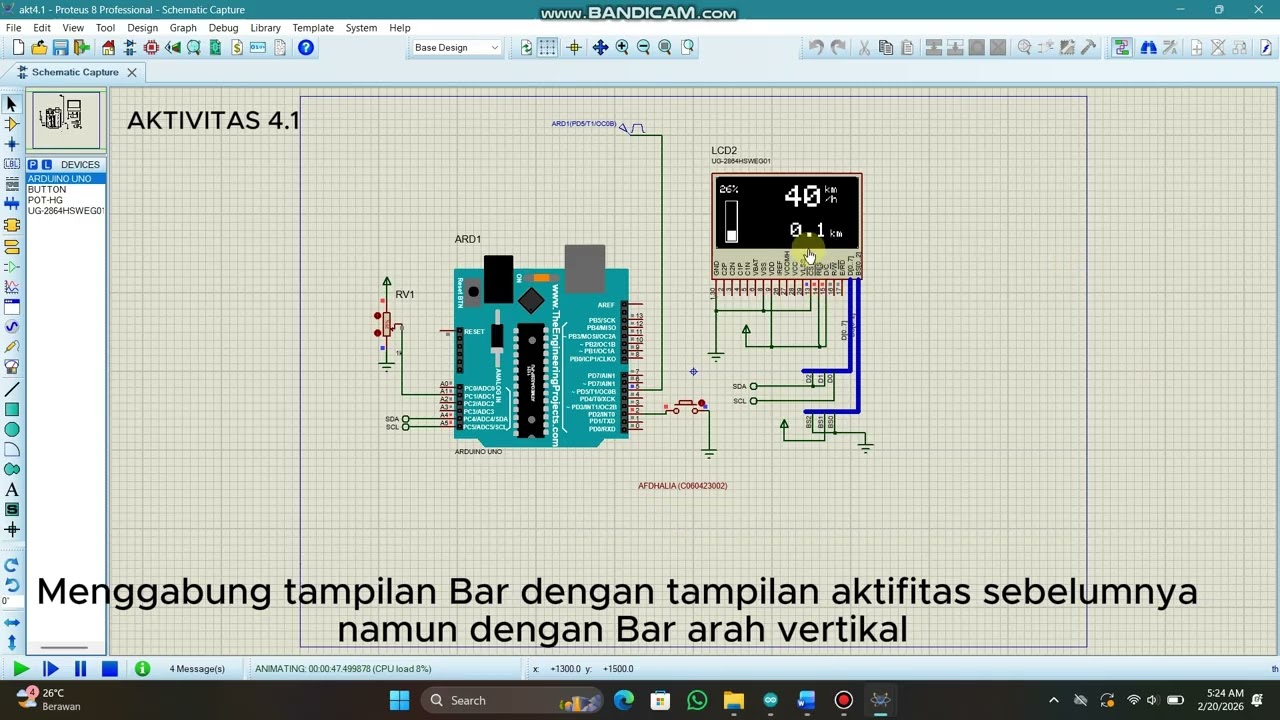Click the push button component in schematic
Image resolution: width=1280 pixels, height=720 pixels.
[686, 406]
